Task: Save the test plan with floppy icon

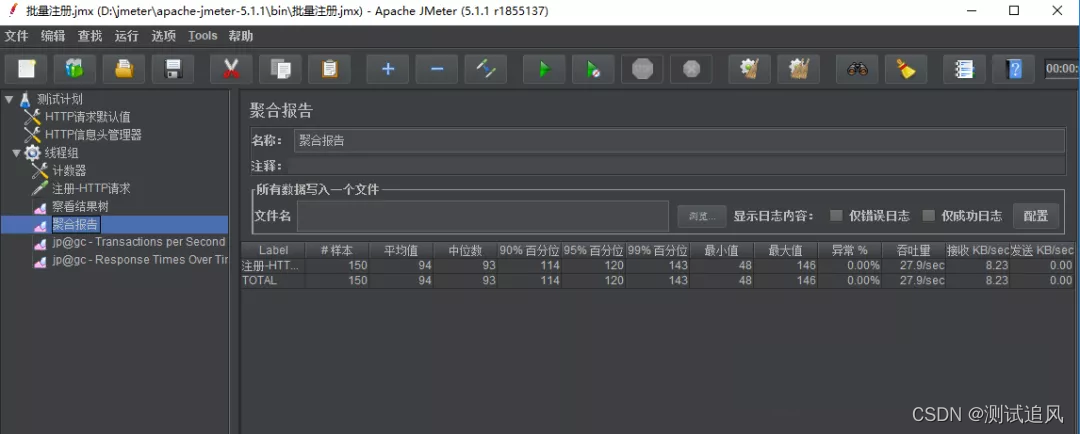Action: 173,69
